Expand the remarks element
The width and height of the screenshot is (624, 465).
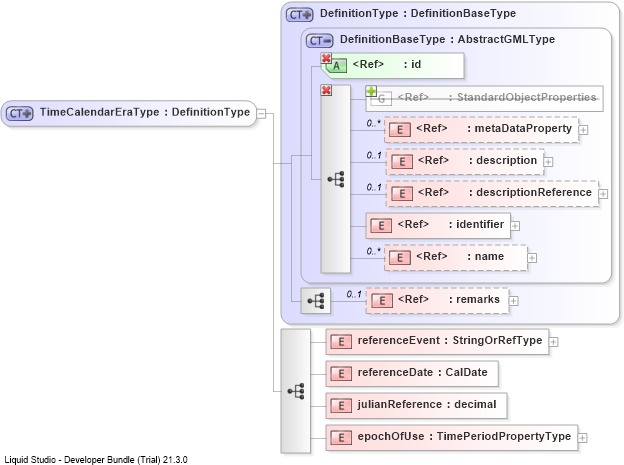coord(513,301)
